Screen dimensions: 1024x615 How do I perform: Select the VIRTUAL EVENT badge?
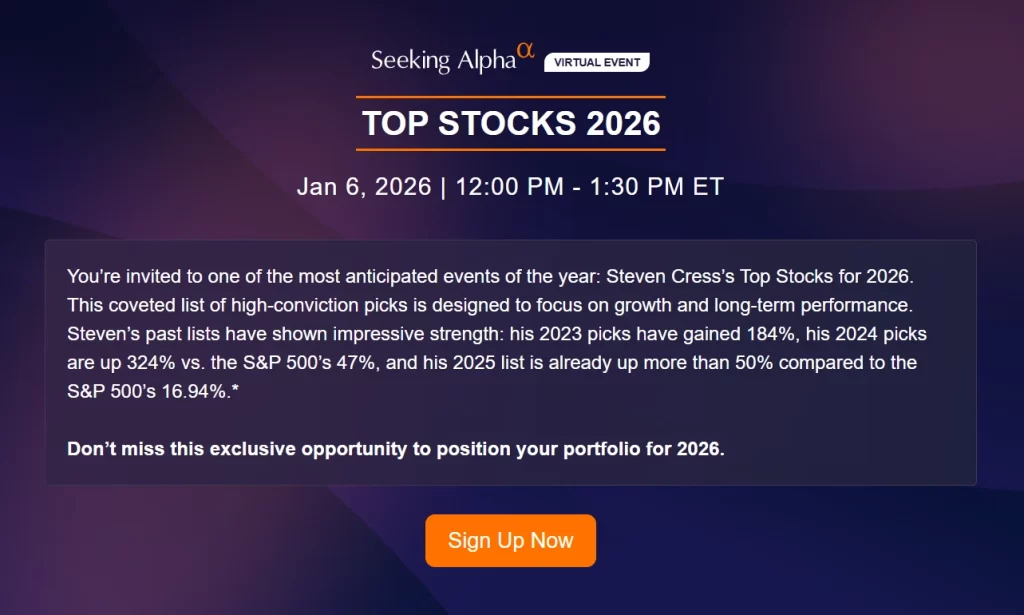coord(597,62)
